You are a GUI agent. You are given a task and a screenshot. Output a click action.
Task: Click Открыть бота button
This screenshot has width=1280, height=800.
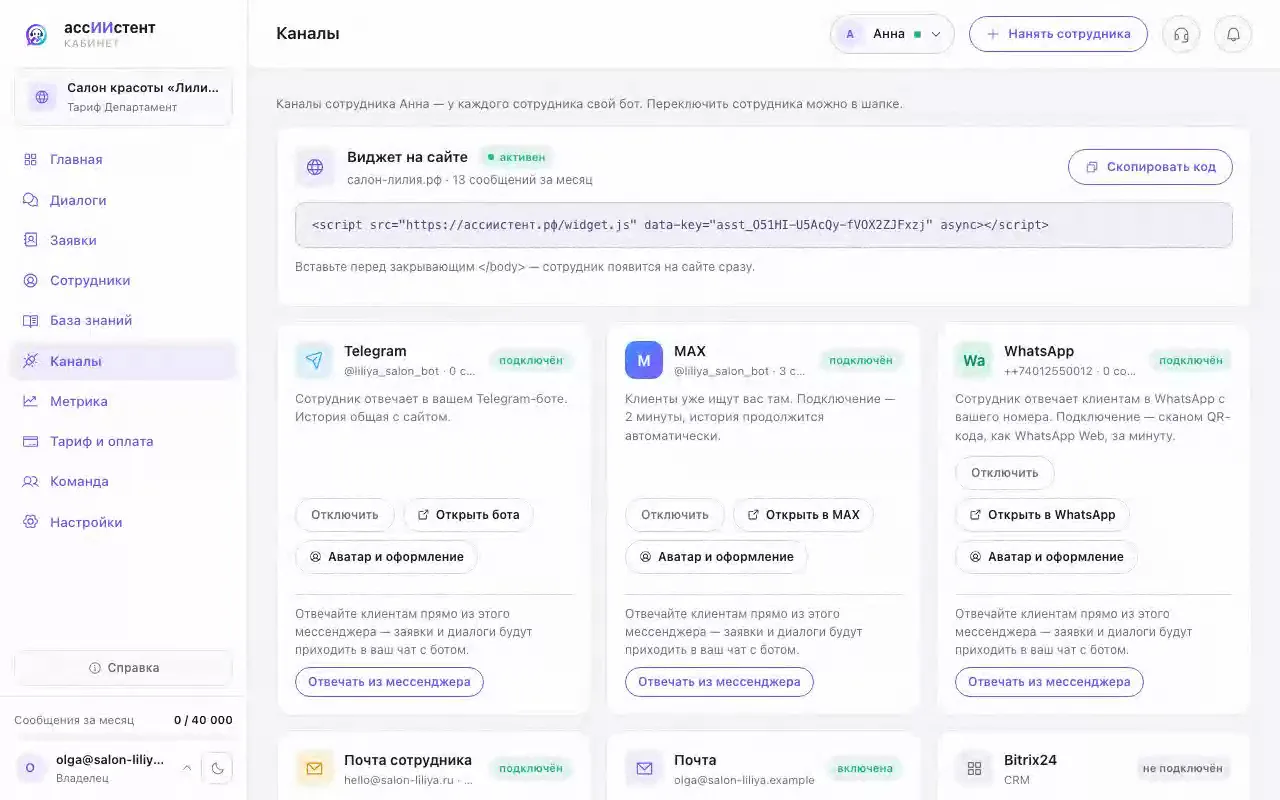click(x=468, y=515)
